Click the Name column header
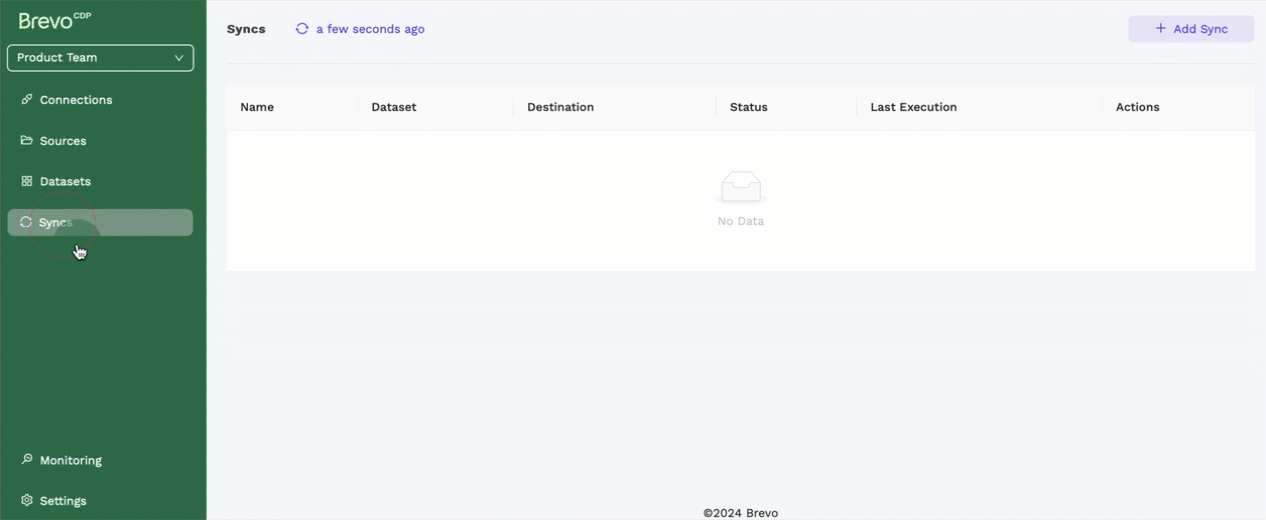 coord(257,107)
